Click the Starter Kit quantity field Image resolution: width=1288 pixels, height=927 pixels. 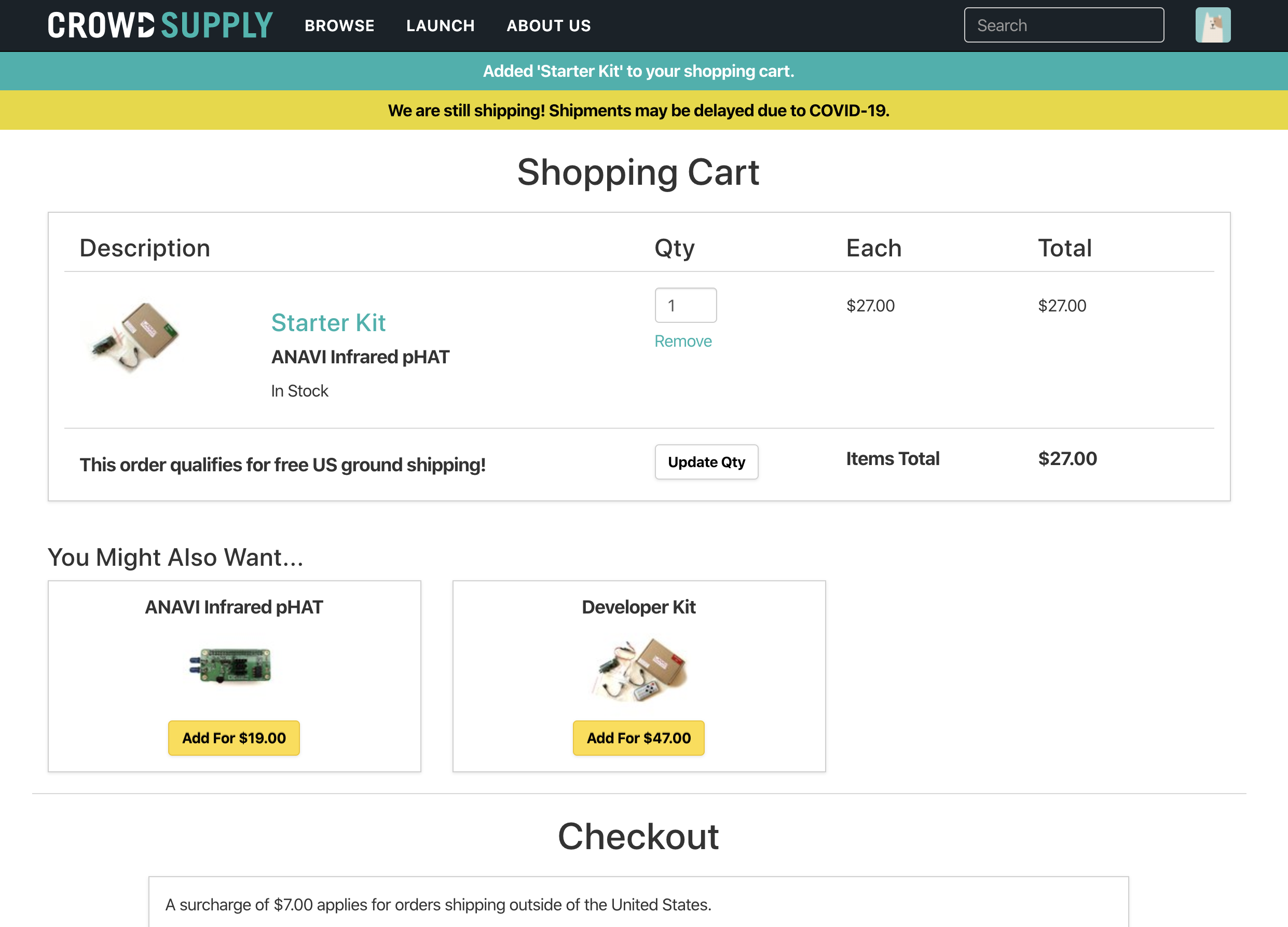pyautogui.click(x=685, y=306)
